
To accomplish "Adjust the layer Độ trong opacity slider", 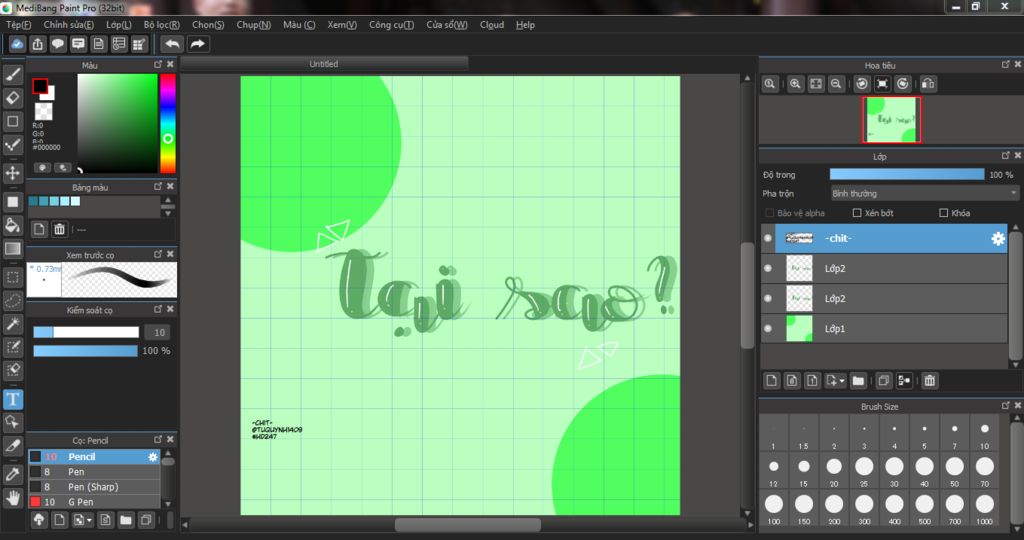I will coord(906,174).
